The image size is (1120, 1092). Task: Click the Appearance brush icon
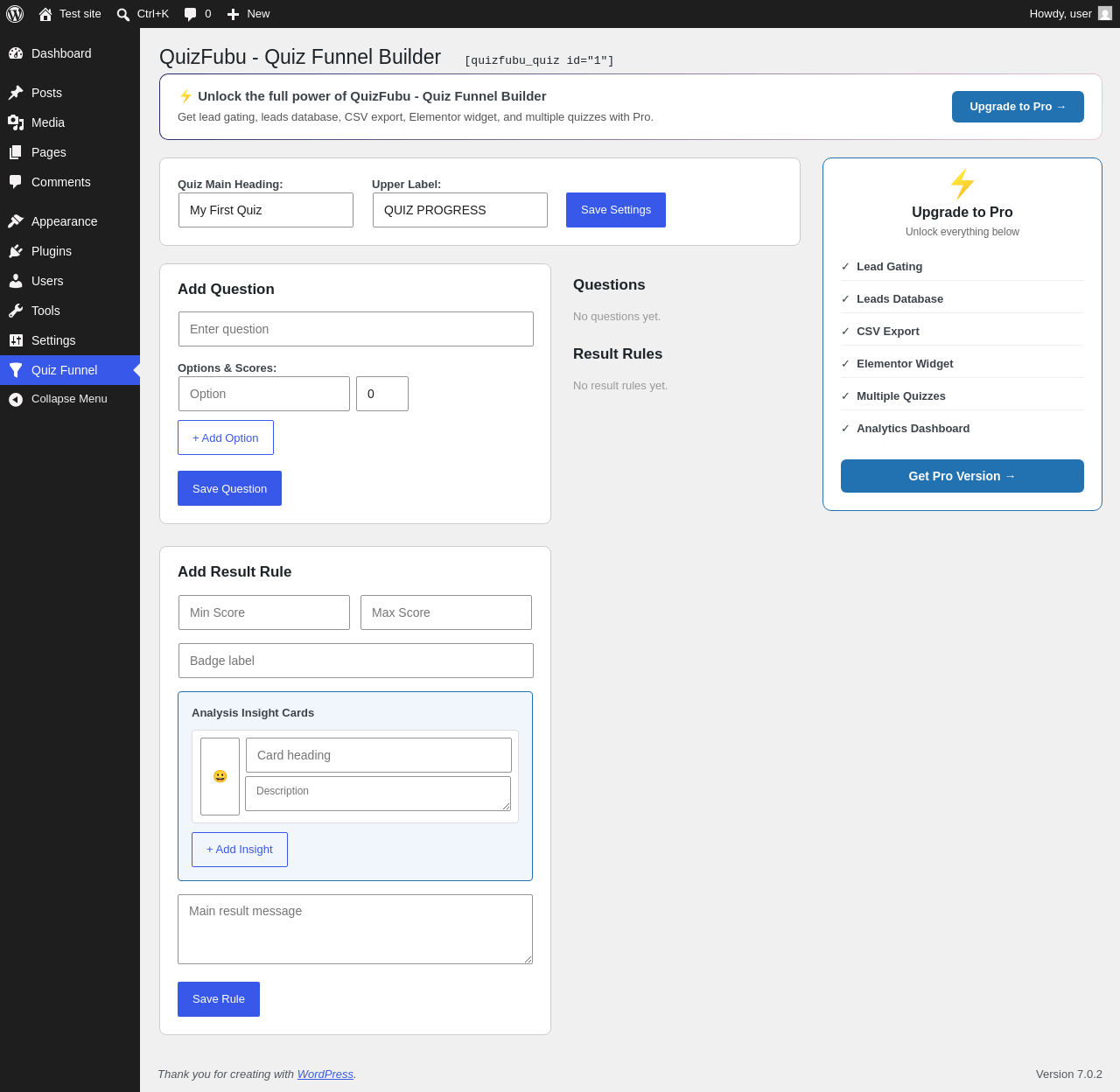(16, 221)
